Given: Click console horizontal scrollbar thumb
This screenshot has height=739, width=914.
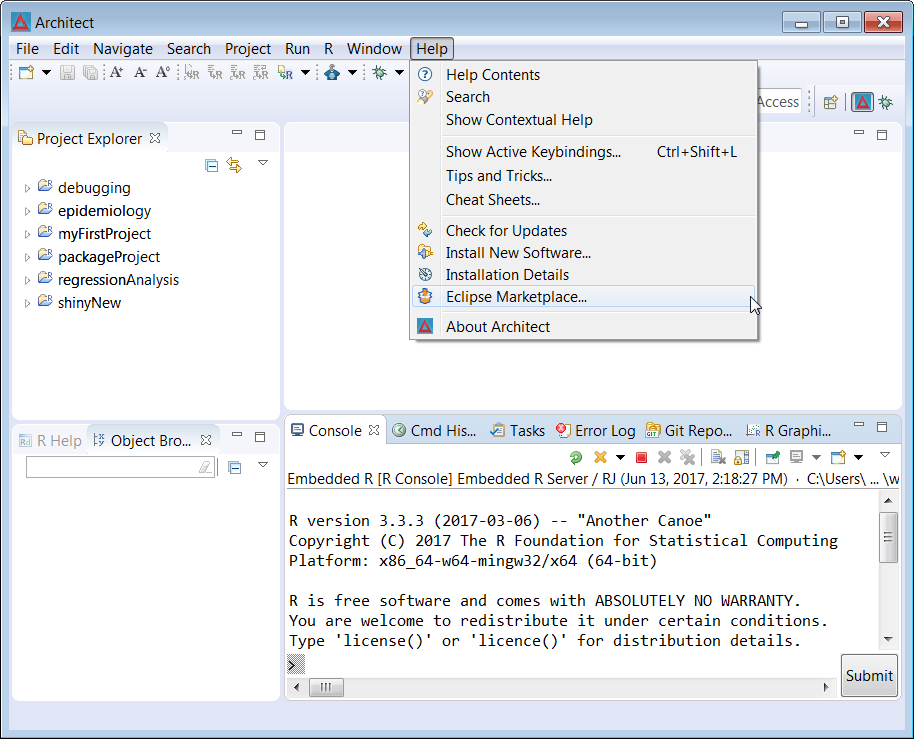Looking at the screenshot, I should pyautogui.click(x=326, y=688).
